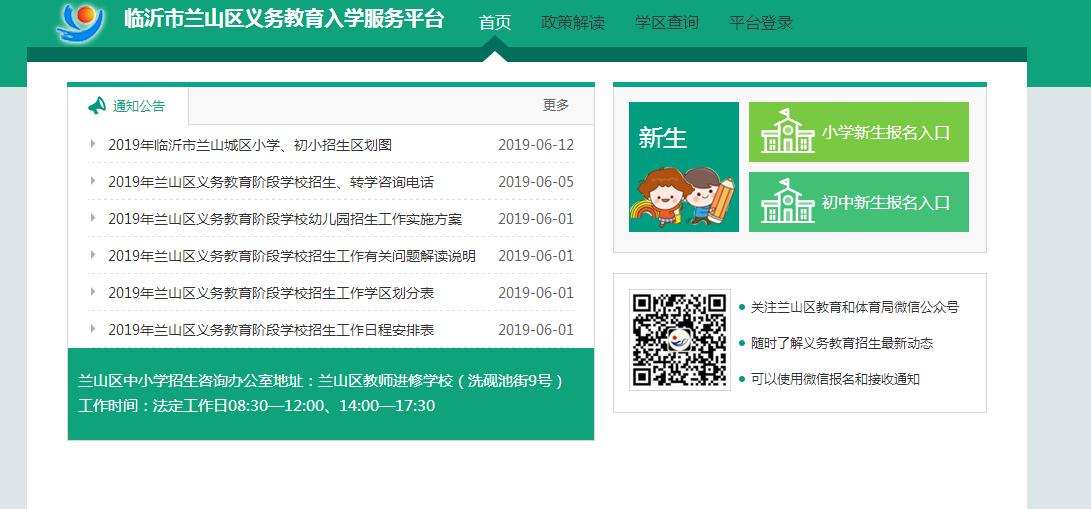Open the 政策解读 navigation item
Image resolution: width=1091 pixels, height=509 pixels.
click(573, 22)
